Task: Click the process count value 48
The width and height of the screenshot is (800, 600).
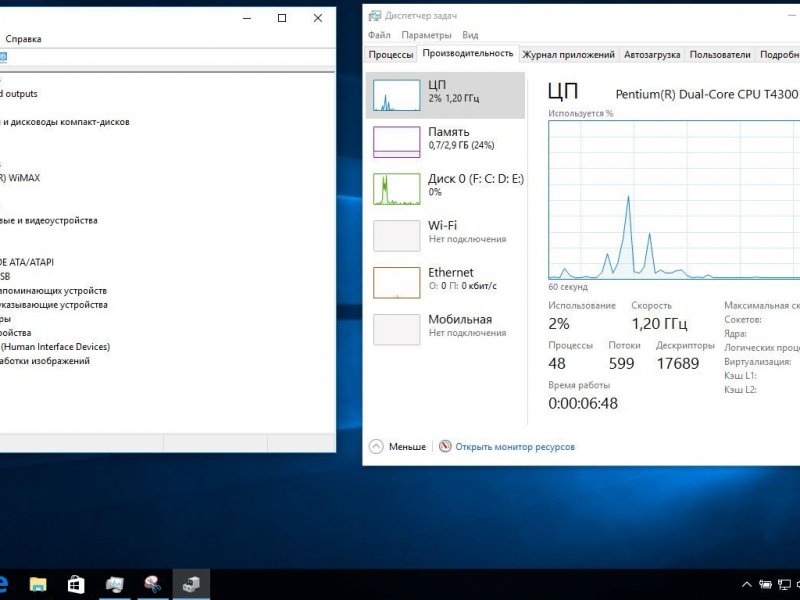Action: 557,363
